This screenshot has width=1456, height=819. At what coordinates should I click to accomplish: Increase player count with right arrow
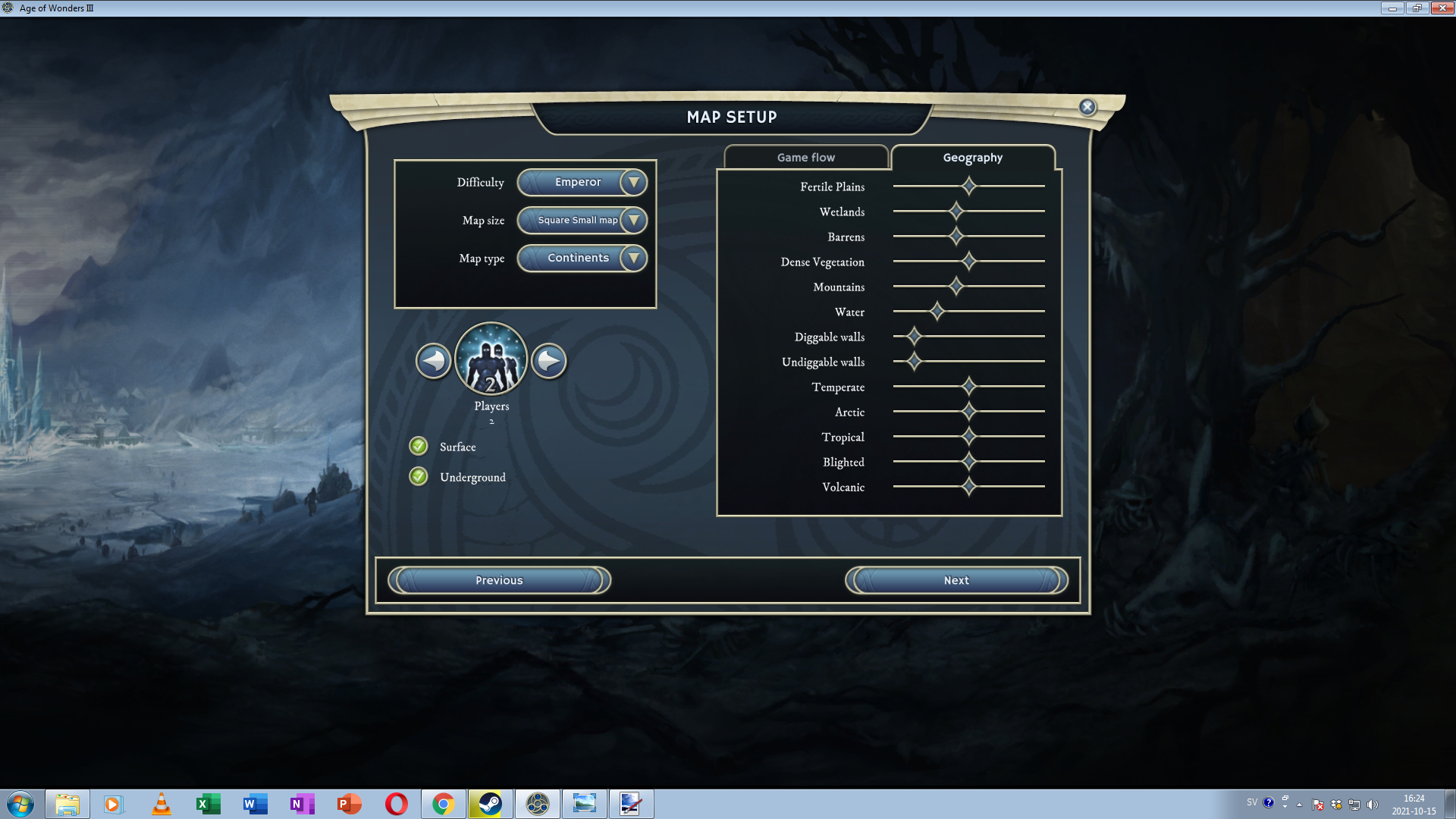[549, 361]
